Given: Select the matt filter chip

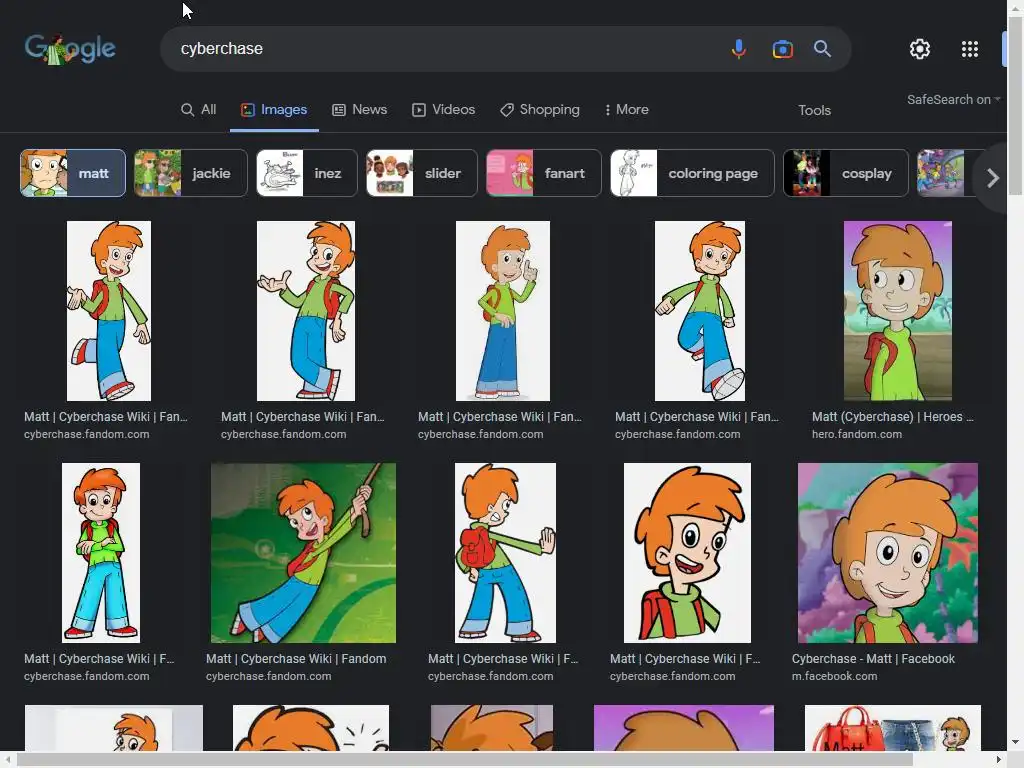Looking at the screenshot, I should (72, 173).
